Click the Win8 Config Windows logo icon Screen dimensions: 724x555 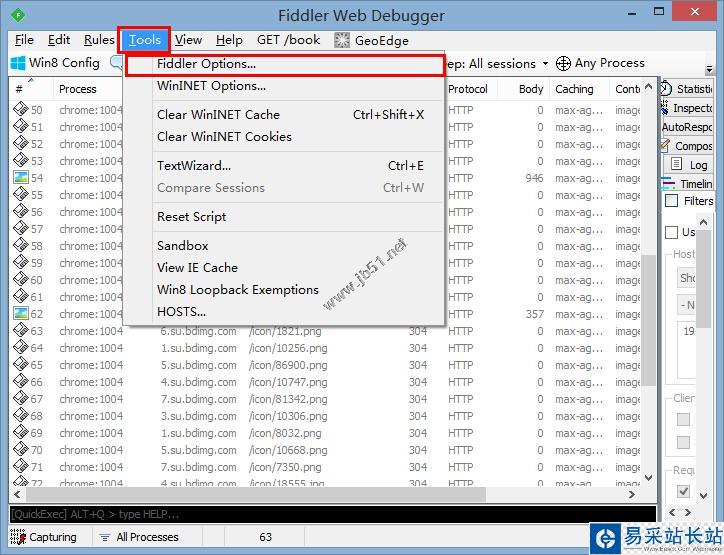pyautogui.click(x=18, y=63)
